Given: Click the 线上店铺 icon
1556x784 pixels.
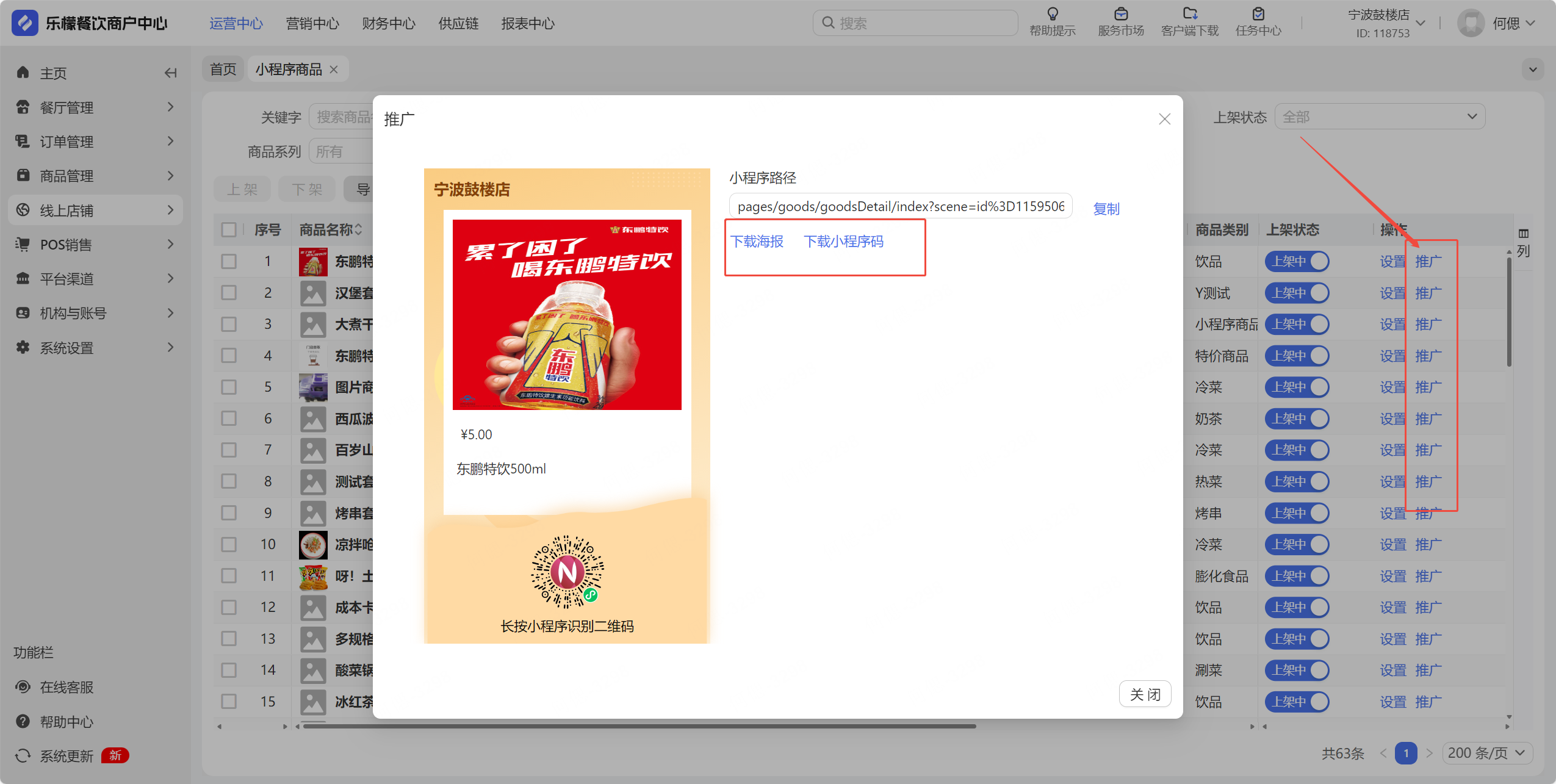Looking at the screenshot, I should (x=23, y=210).
